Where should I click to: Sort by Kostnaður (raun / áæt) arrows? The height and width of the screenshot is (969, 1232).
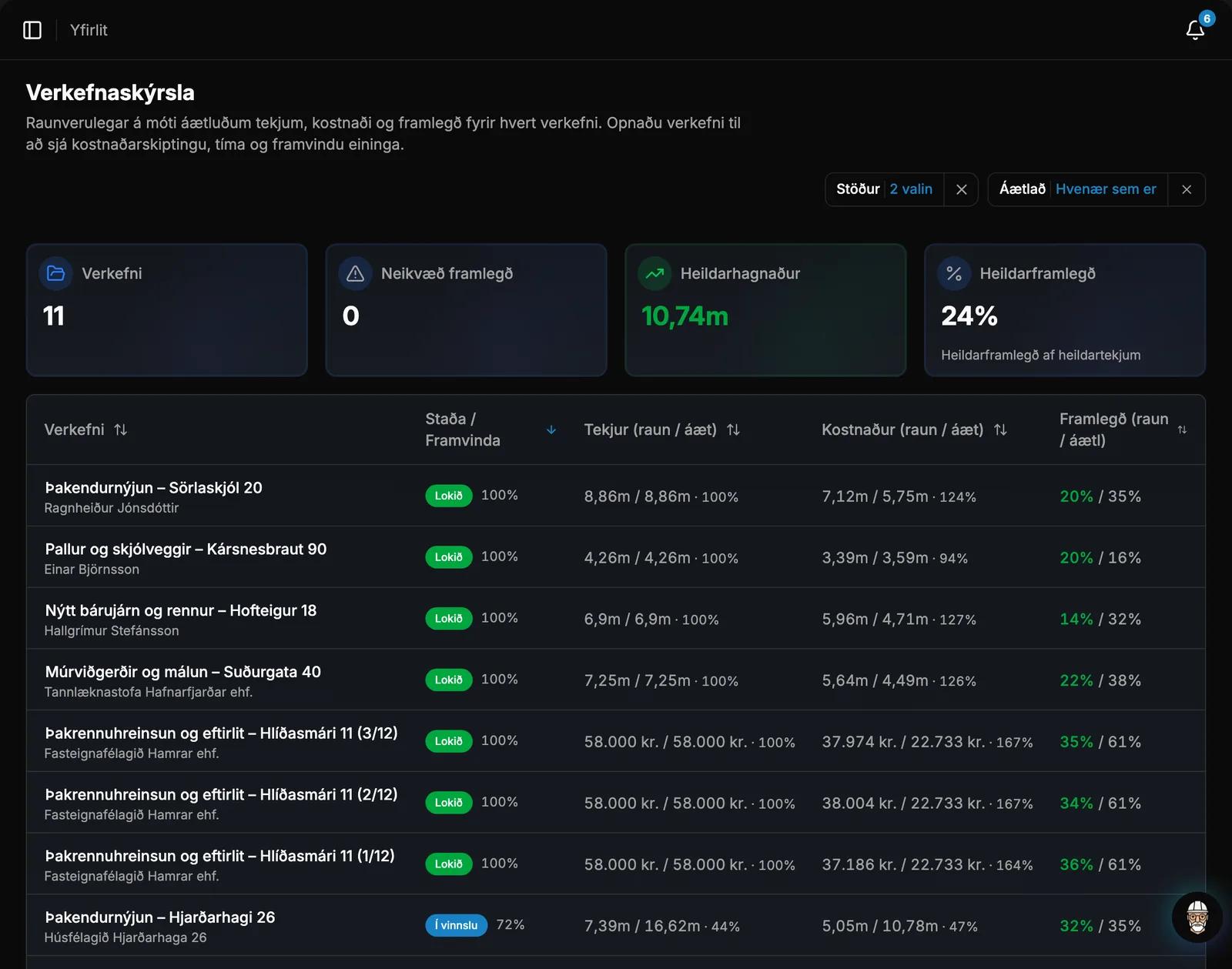pyautogui.click(x=1000, y=429)
